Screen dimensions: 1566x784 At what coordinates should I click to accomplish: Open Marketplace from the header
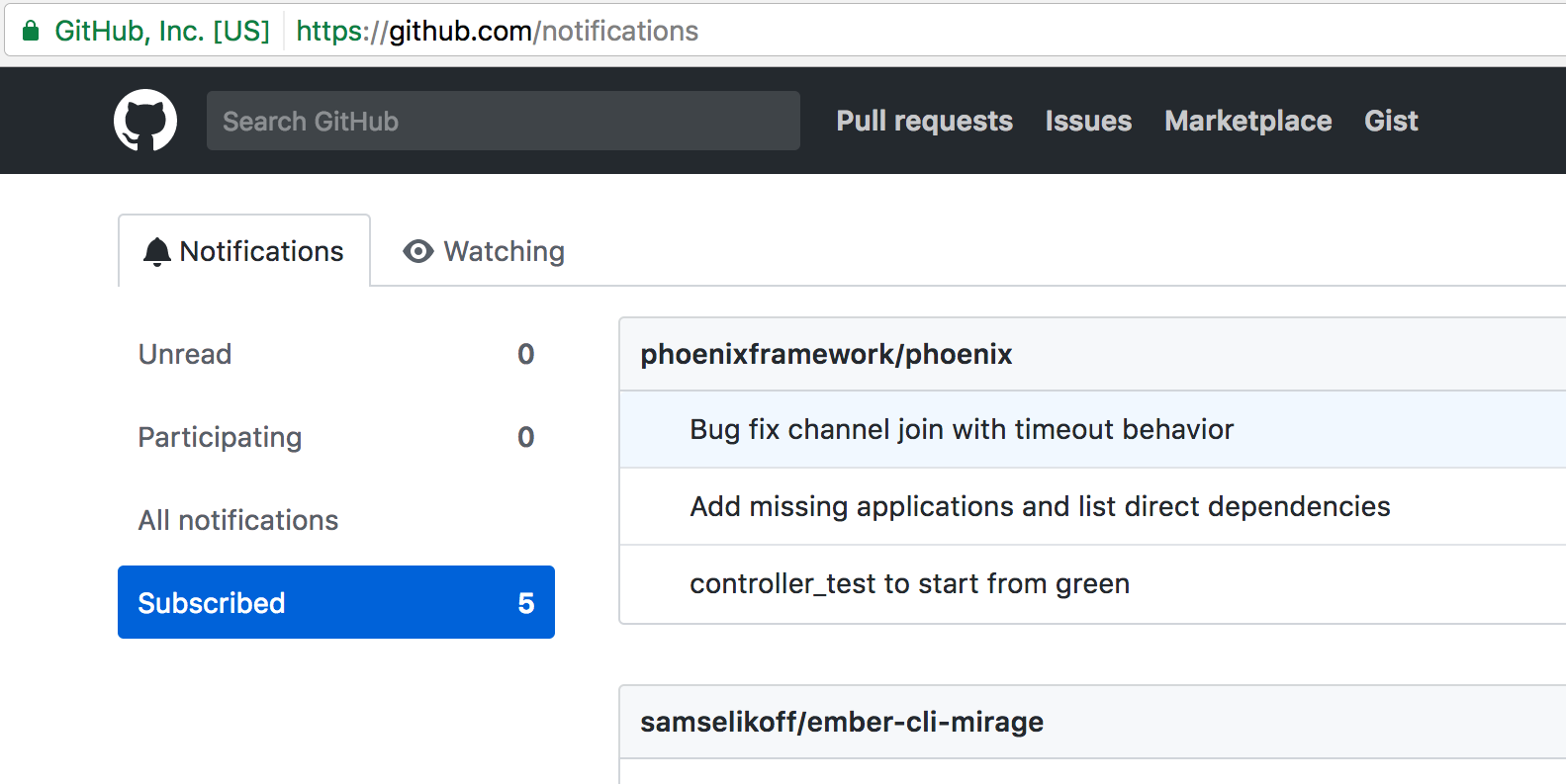(x=1247, y=121)
